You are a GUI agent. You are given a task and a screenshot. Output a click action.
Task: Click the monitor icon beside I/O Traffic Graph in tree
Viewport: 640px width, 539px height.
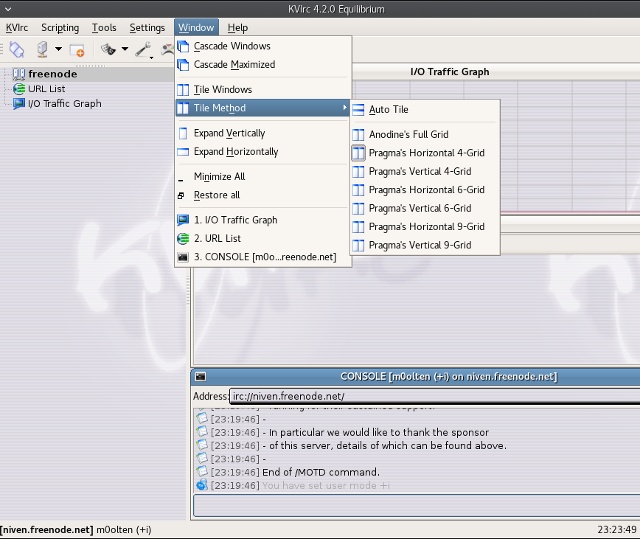19,104
